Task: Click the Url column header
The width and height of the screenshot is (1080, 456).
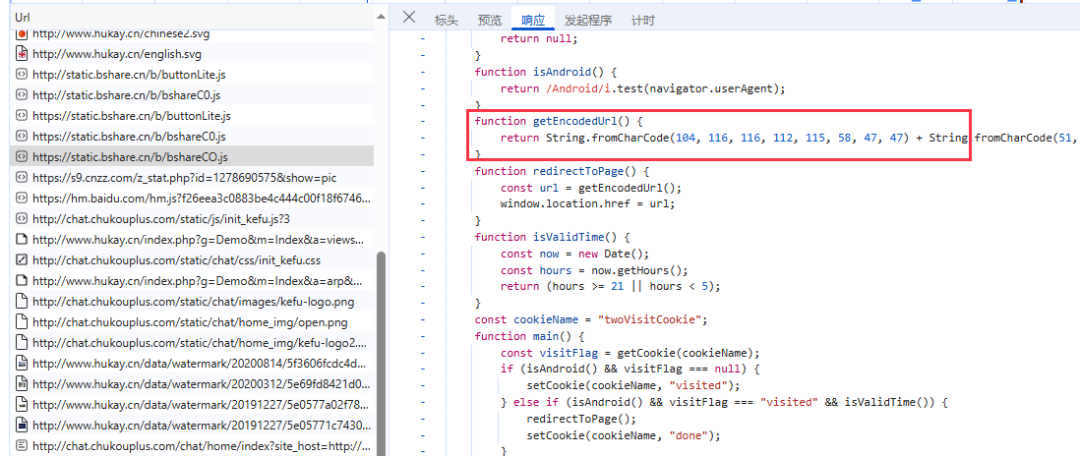Action: 193,17
